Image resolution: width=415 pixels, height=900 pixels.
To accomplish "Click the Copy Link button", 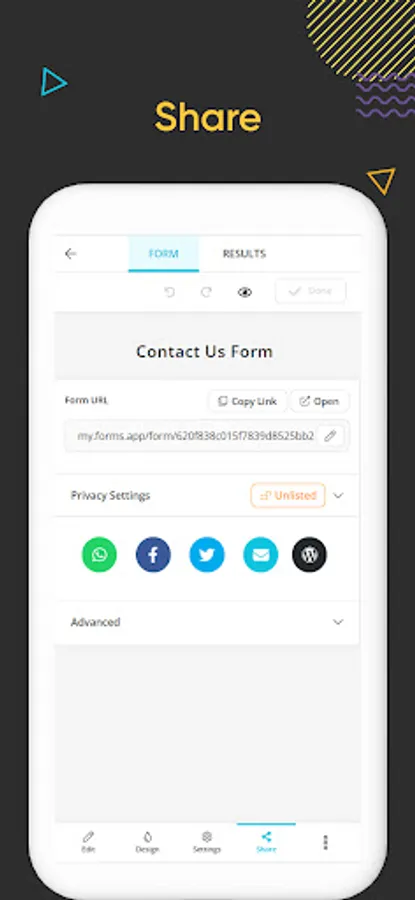I will tap(247, 401).
